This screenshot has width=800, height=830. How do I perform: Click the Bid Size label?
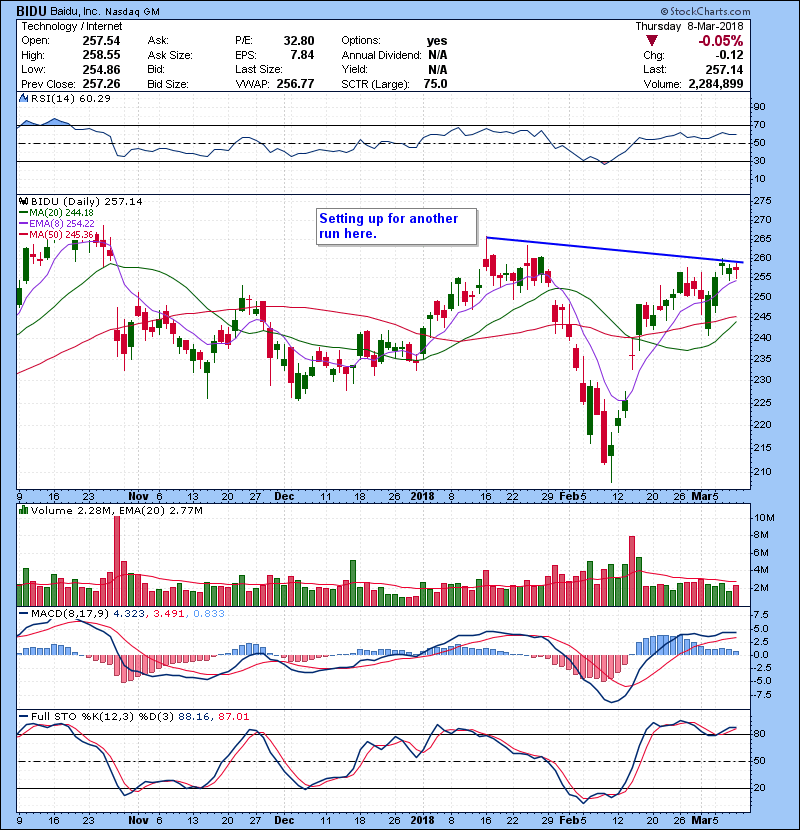point(168,84)
